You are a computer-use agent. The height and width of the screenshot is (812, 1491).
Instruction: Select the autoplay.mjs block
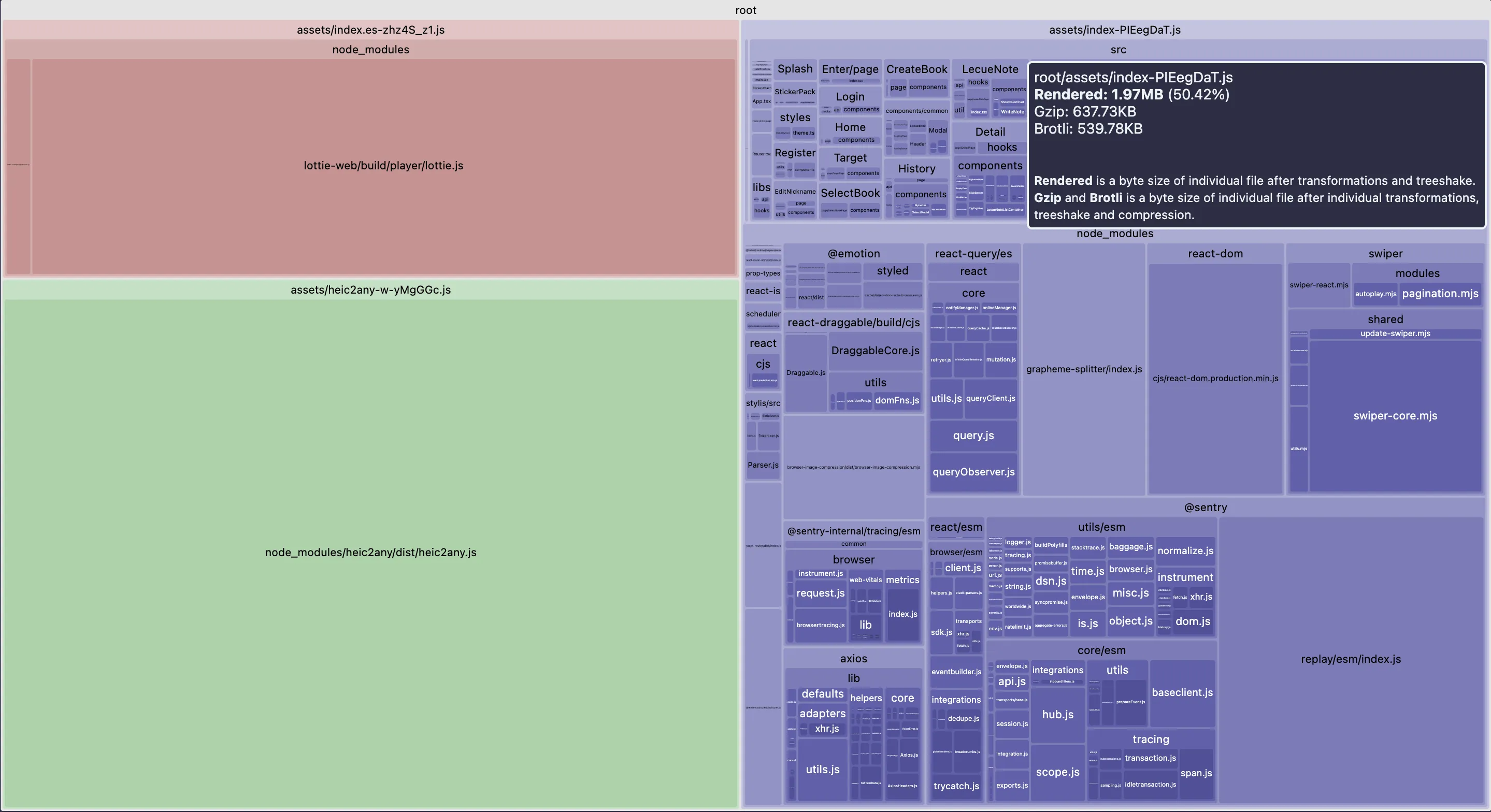[1375, 294]
